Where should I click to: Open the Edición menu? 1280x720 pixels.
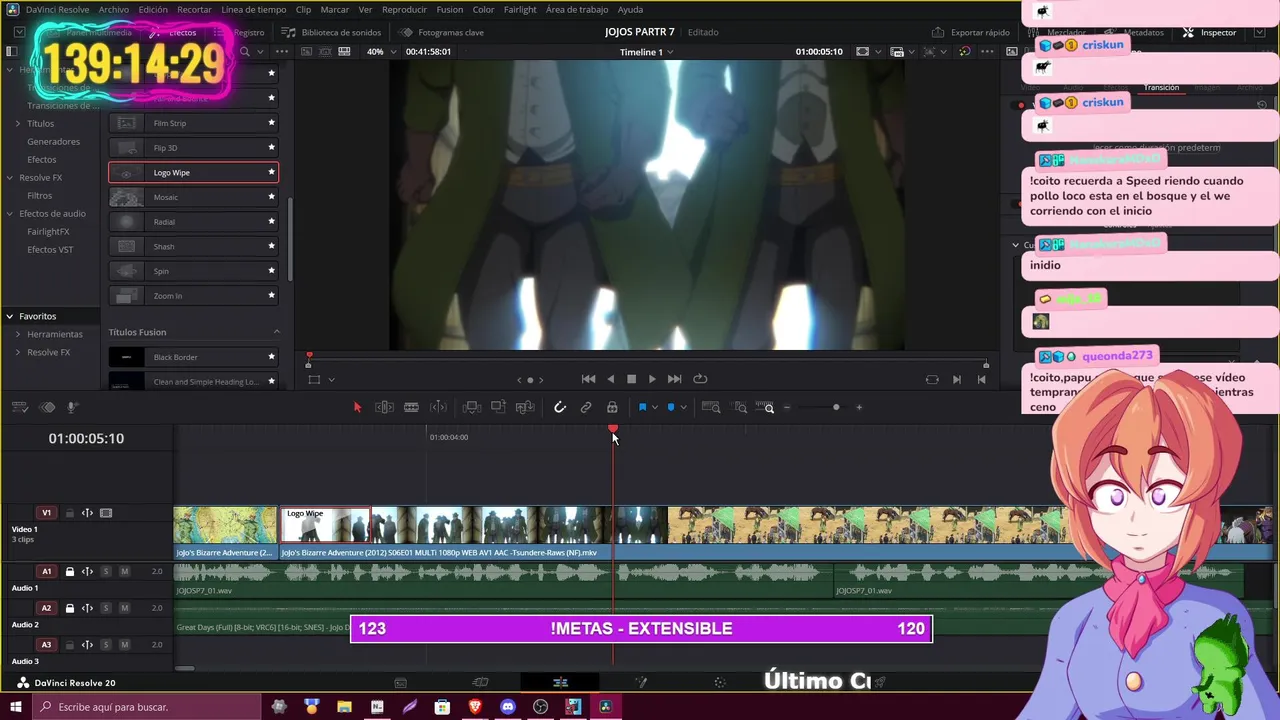(153, 9)
